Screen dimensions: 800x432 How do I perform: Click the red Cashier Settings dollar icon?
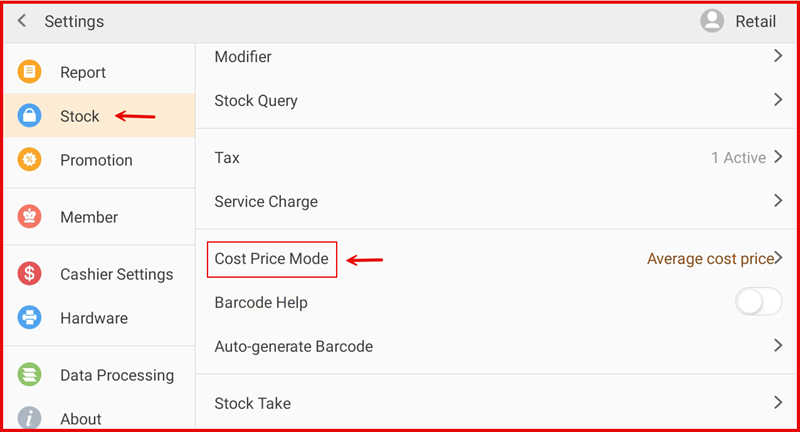(x=30, y=274)
